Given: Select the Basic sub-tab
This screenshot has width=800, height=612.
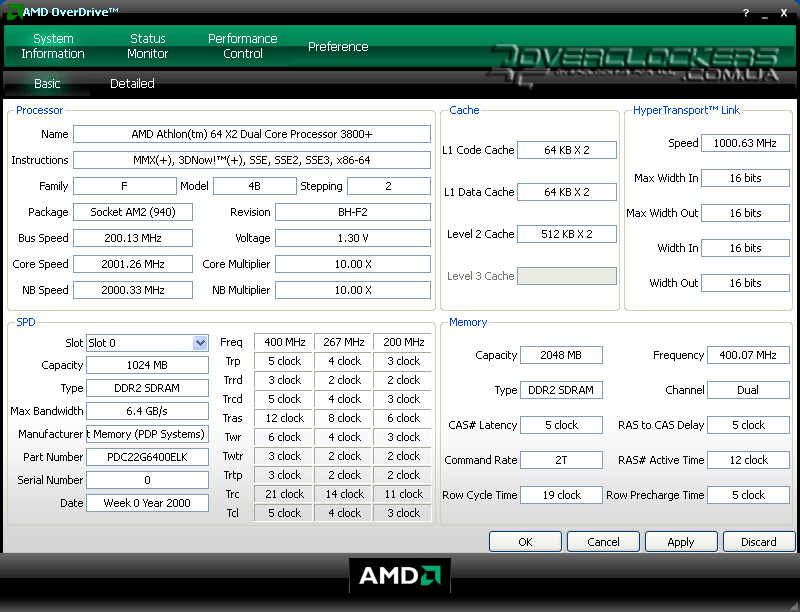Looking at the screenshot, I should click(x=47, y=84).
